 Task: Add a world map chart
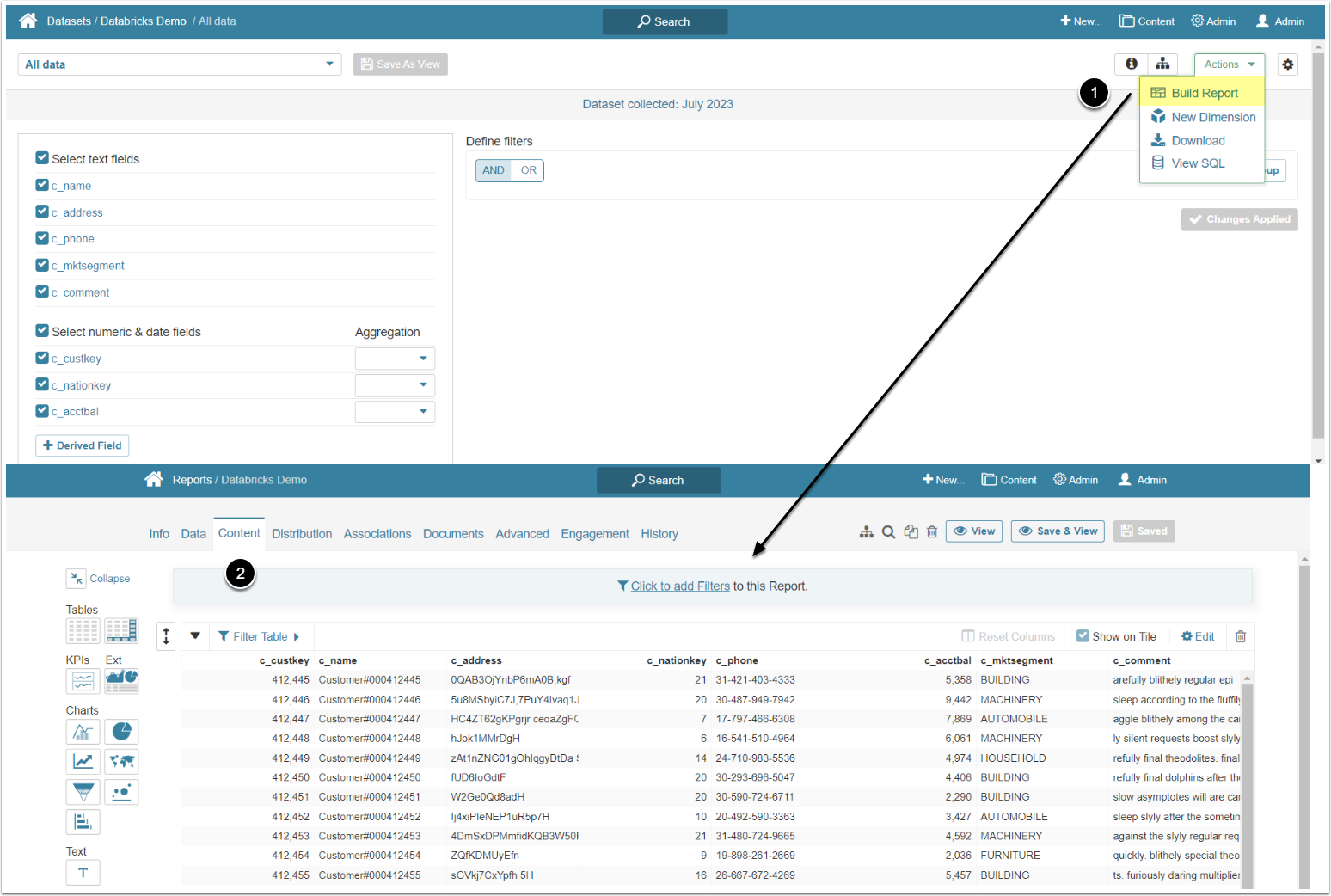click(121, 762)
